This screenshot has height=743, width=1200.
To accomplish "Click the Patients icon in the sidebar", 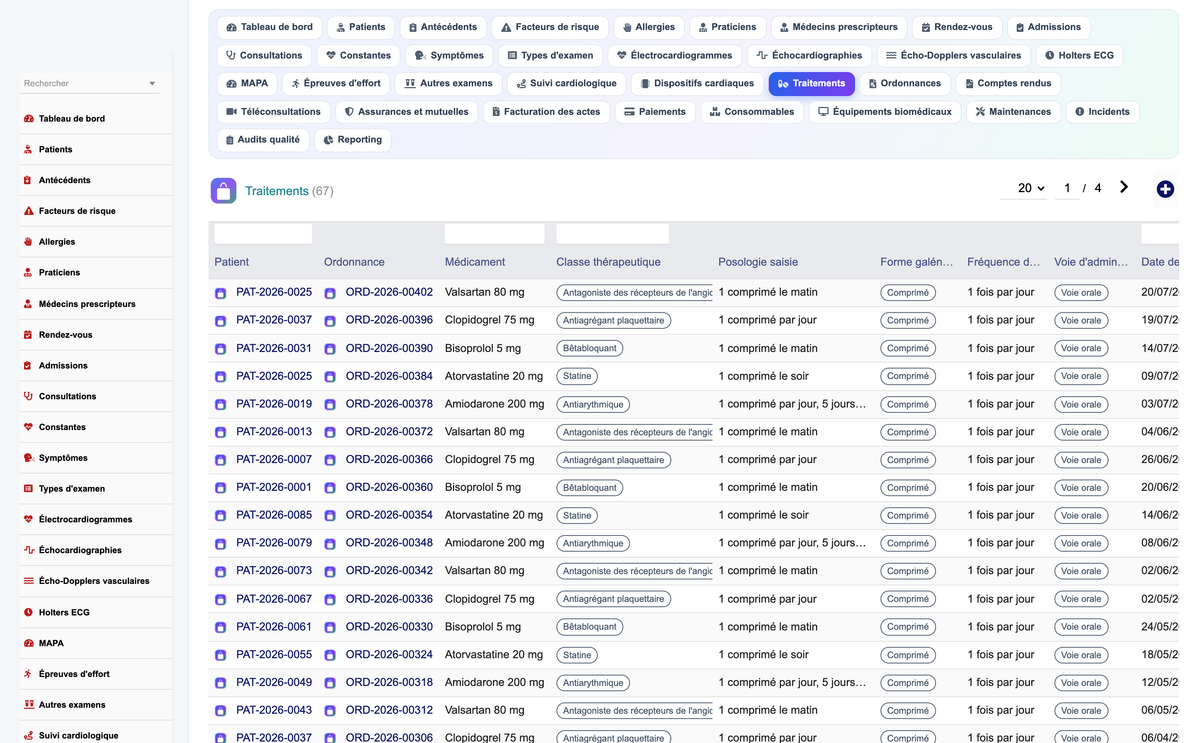I will point(28,150).
